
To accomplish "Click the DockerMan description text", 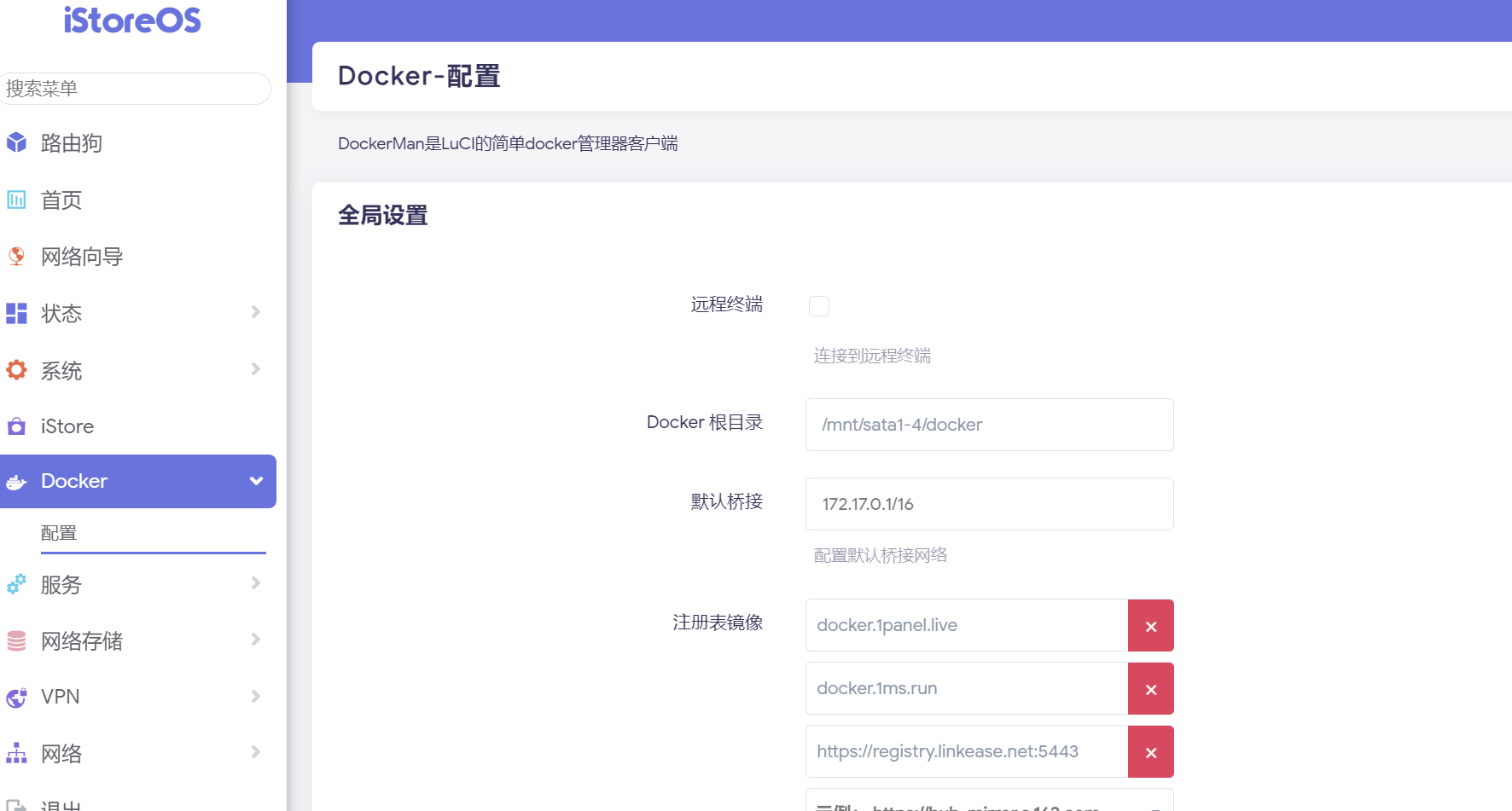I will click(x=508, y=143).
